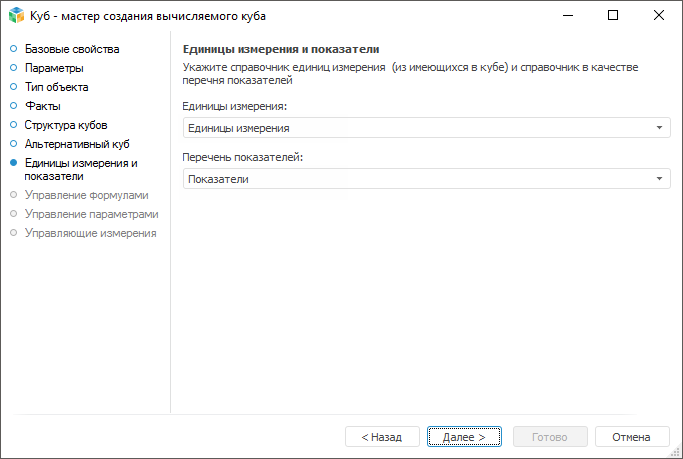
Task: Click the circle bullet beside Базовые свойства
Action: (14, 49)
